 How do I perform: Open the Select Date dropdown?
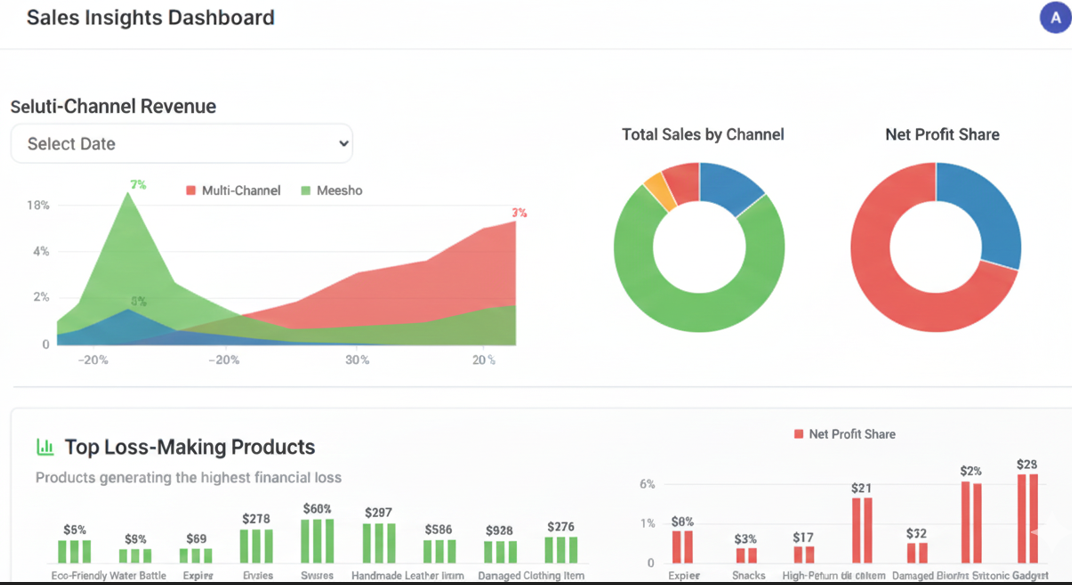pyautogui.click(x=182, y=144)
